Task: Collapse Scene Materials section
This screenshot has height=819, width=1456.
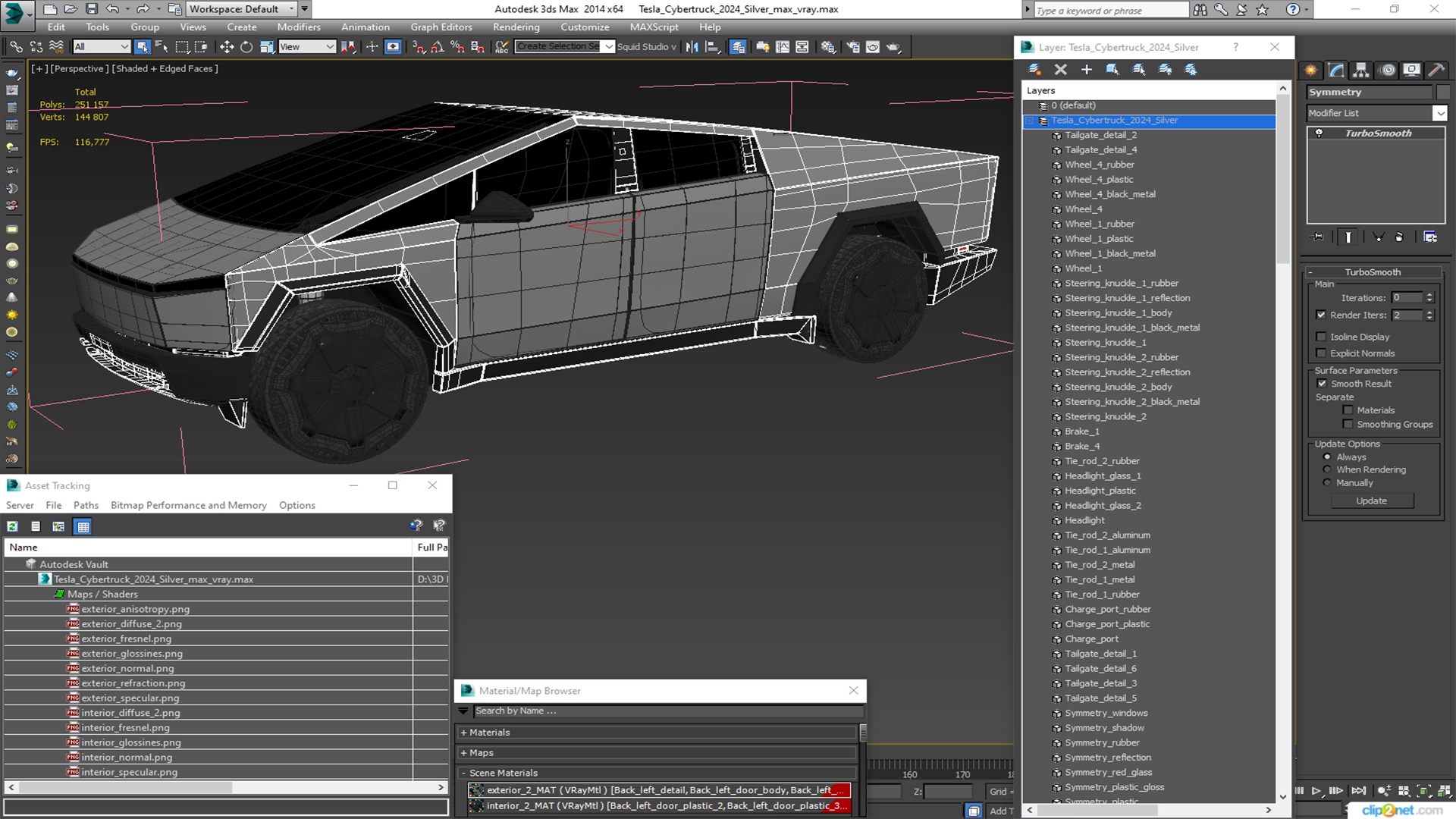Action: pos(463,773)
